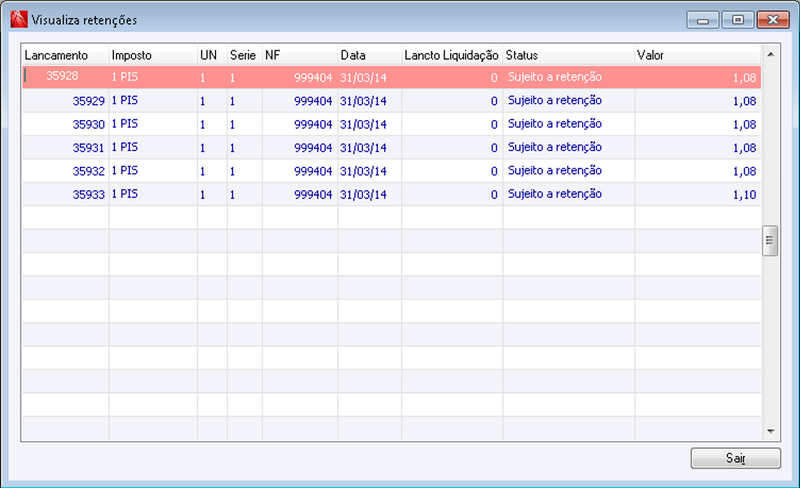Click the Valor column header
Screen dimensions: 800x488
pos(697,55)
